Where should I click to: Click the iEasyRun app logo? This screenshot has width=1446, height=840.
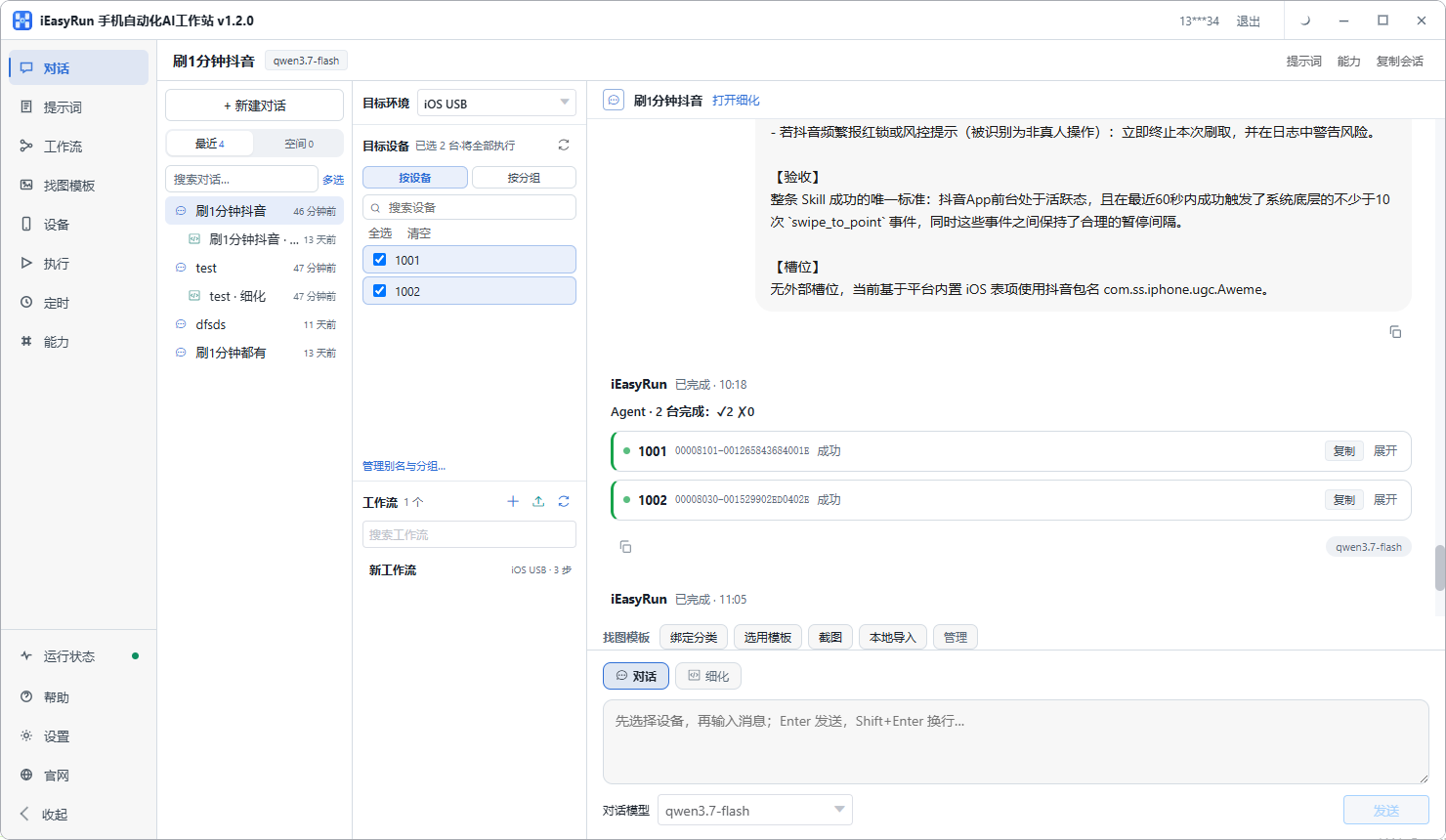coord(21,21)
